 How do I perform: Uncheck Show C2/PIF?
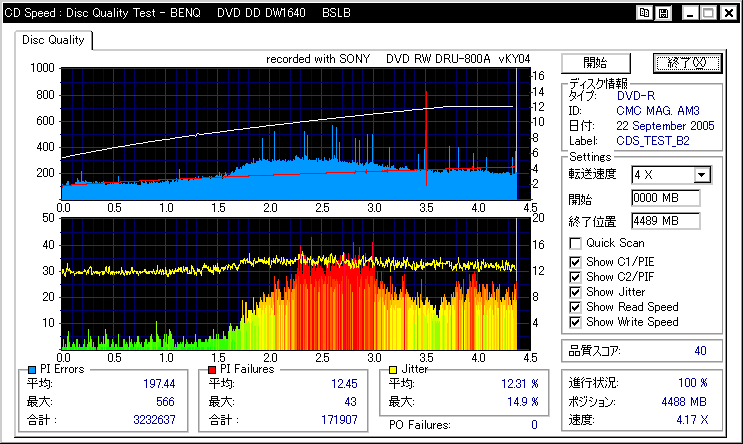[x=575, y=277]
